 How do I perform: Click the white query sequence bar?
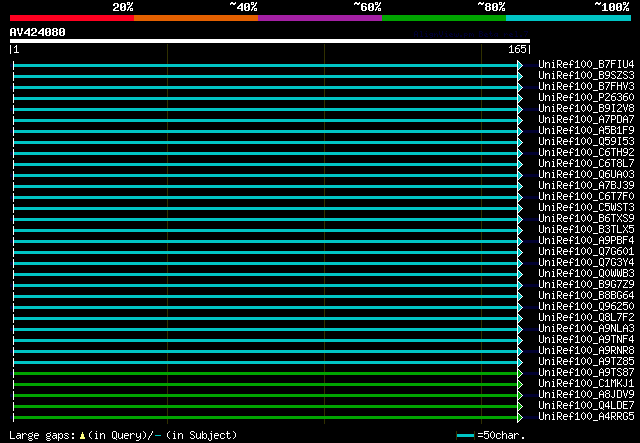269,41
